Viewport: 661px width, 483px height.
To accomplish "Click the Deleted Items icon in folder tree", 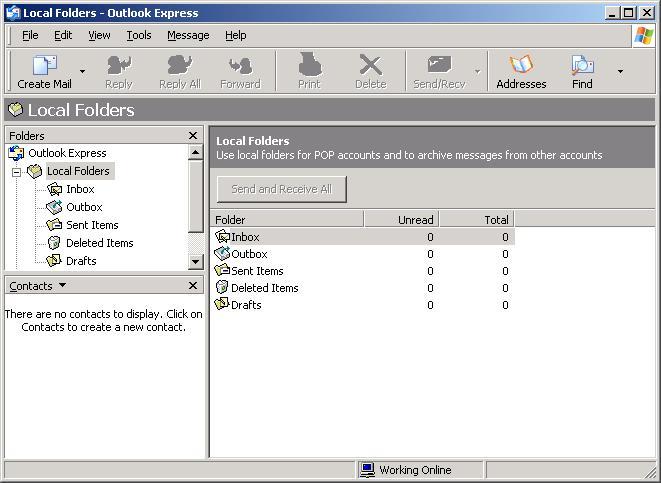I will (54, 243).
